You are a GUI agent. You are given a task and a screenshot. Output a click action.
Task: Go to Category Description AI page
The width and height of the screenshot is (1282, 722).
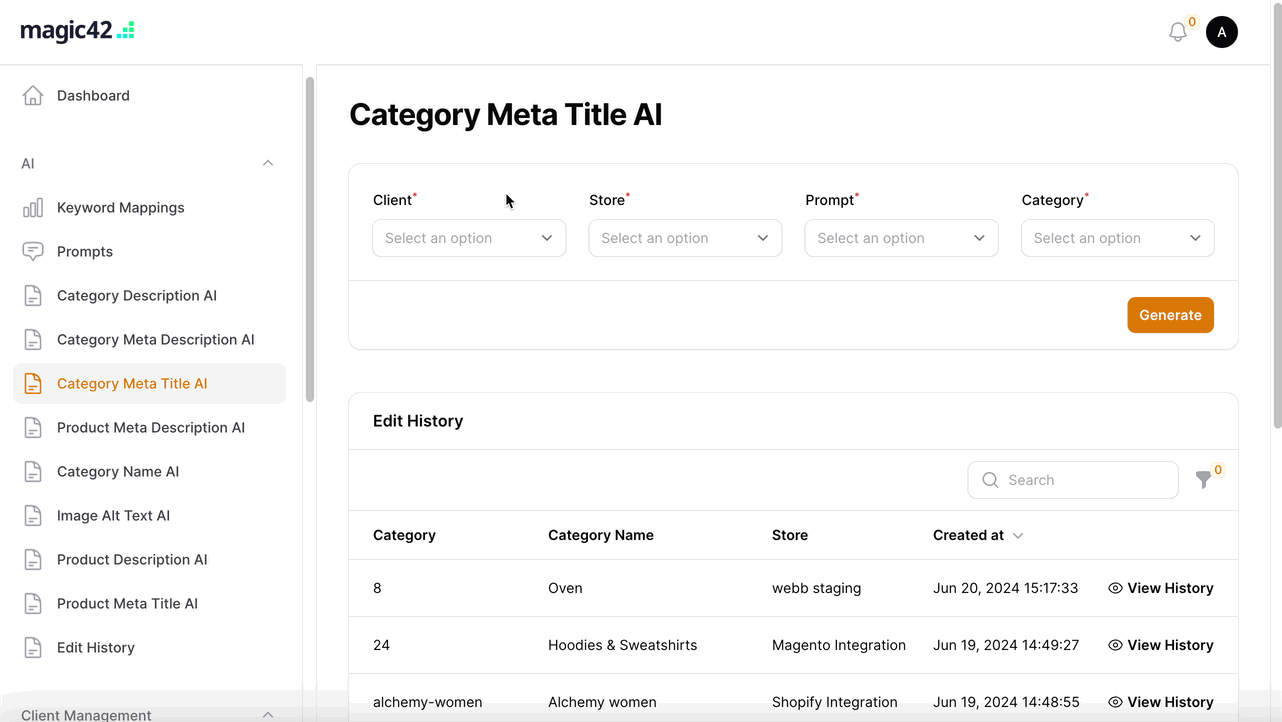point(136,296)
